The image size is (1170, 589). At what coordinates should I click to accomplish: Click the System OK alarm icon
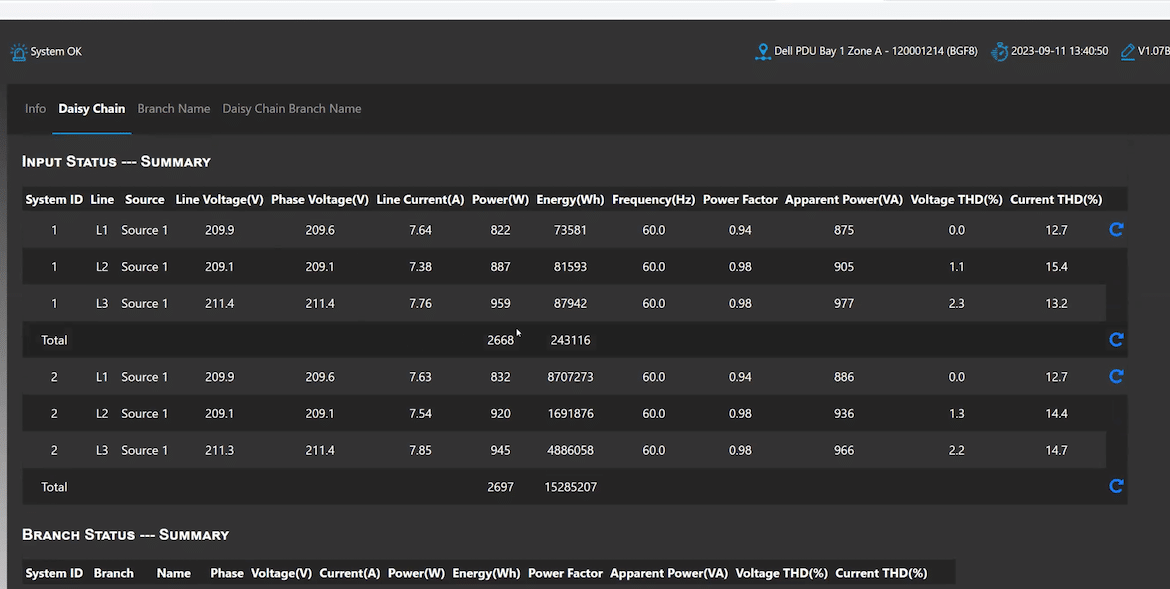coord(19,52)
